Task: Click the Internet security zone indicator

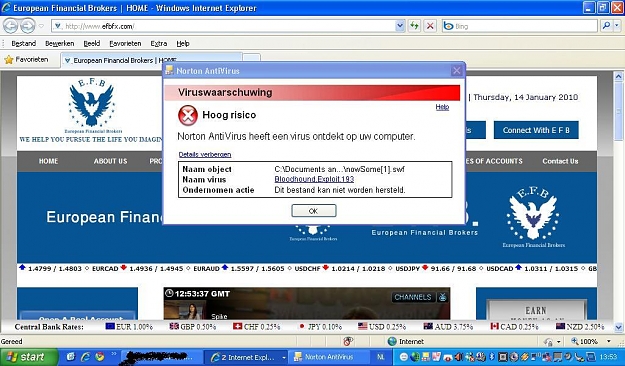Action: click(x=406, y=341)
